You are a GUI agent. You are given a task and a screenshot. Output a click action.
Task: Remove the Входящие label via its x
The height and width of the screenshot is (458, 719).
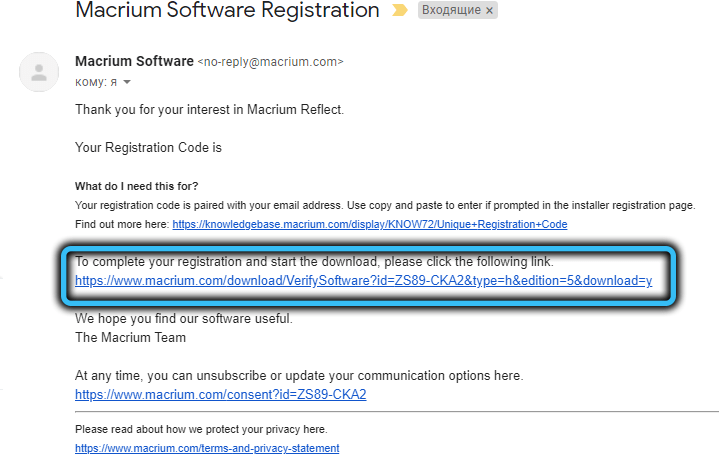pos(489,11)
